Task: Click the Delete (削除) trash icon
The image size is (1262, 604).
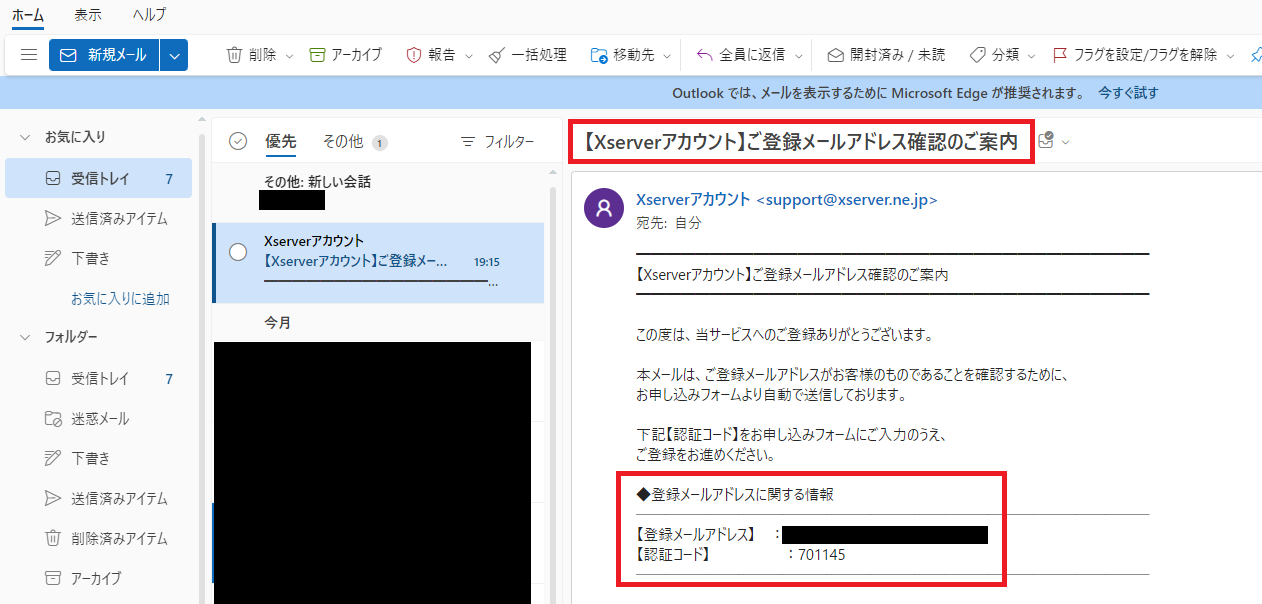Action: click(235, 55)
